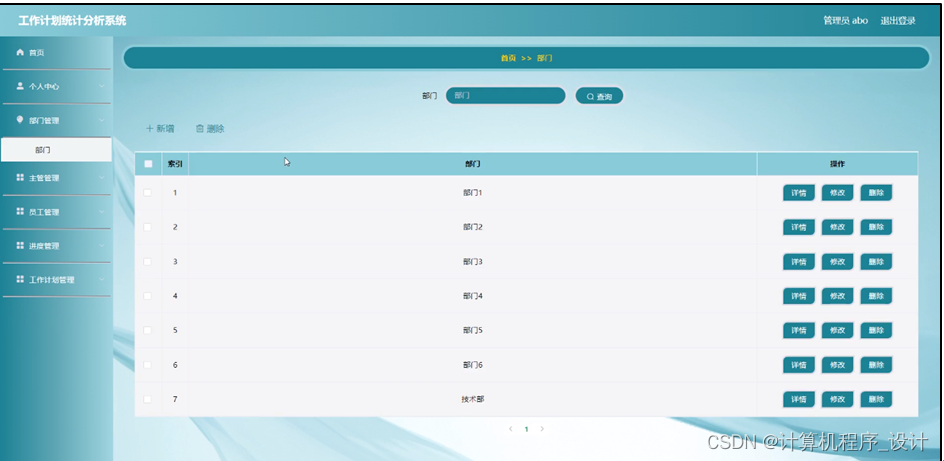The image size is (944, 461).
Task: Expand the 个人中心 menu chevron
Action: tap(102, 87)
